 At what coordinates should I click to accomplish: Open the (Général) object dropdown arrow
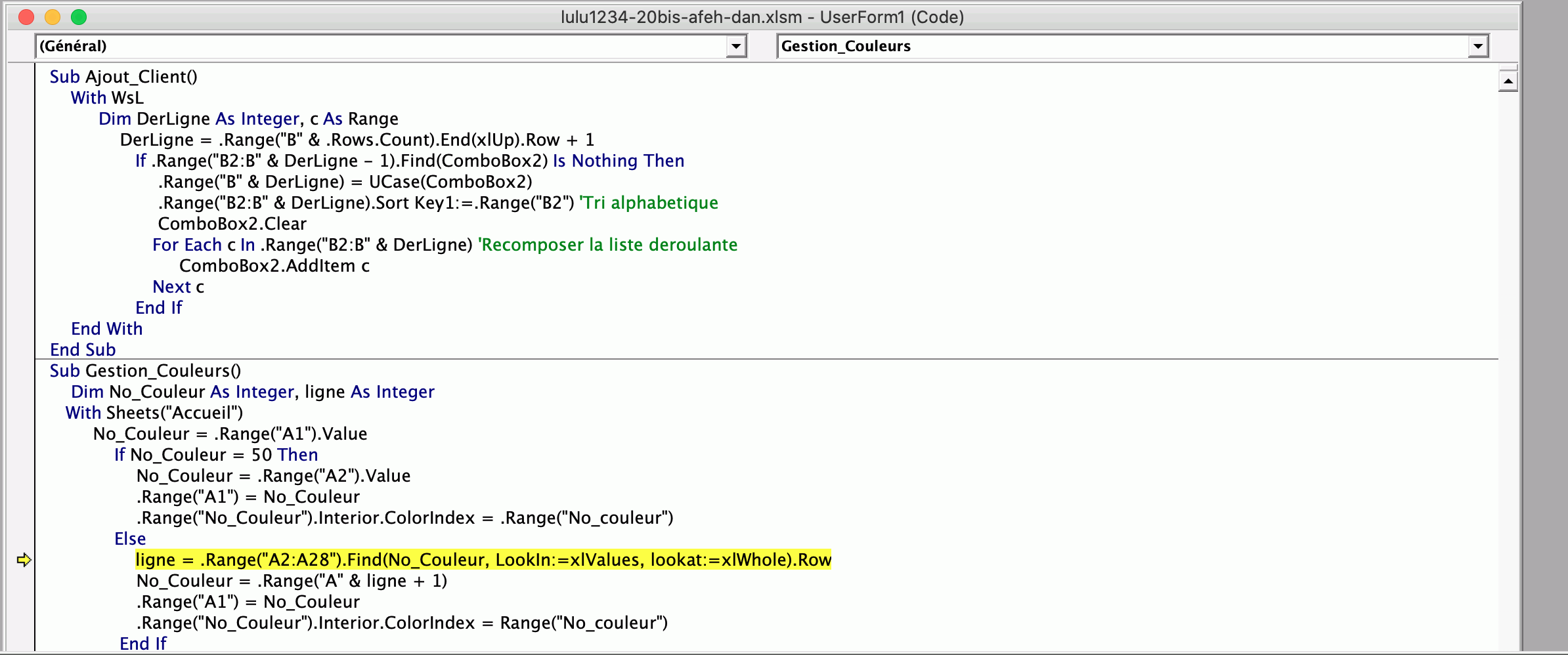736,47
